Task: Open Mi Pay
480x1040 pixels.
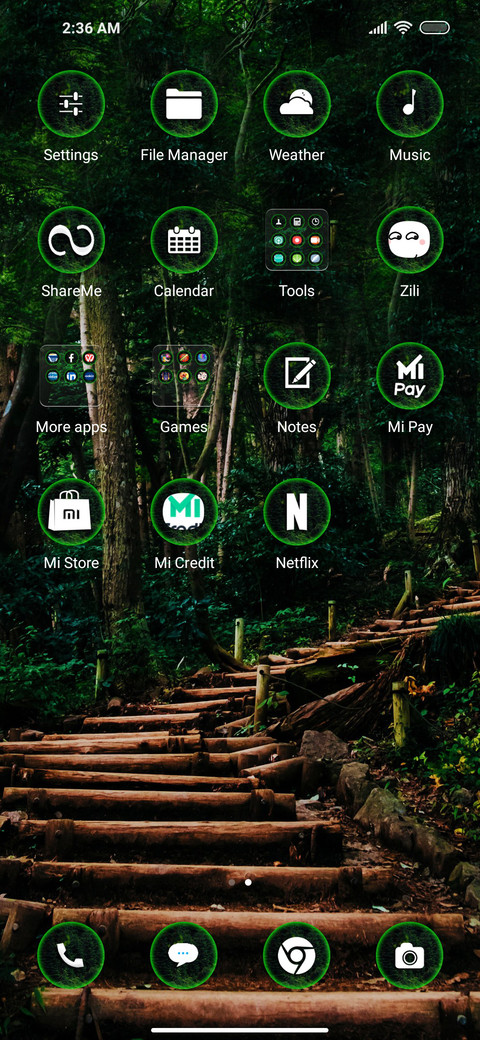Action: point(410,376)
